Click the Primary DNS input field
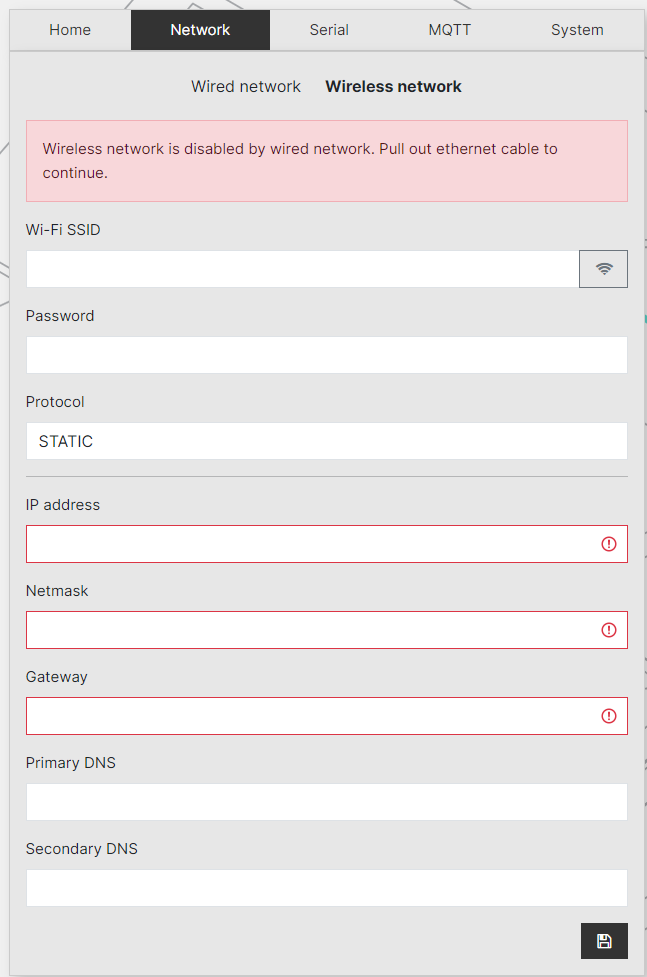The image size is (647, 977). (x=326, y=802)
